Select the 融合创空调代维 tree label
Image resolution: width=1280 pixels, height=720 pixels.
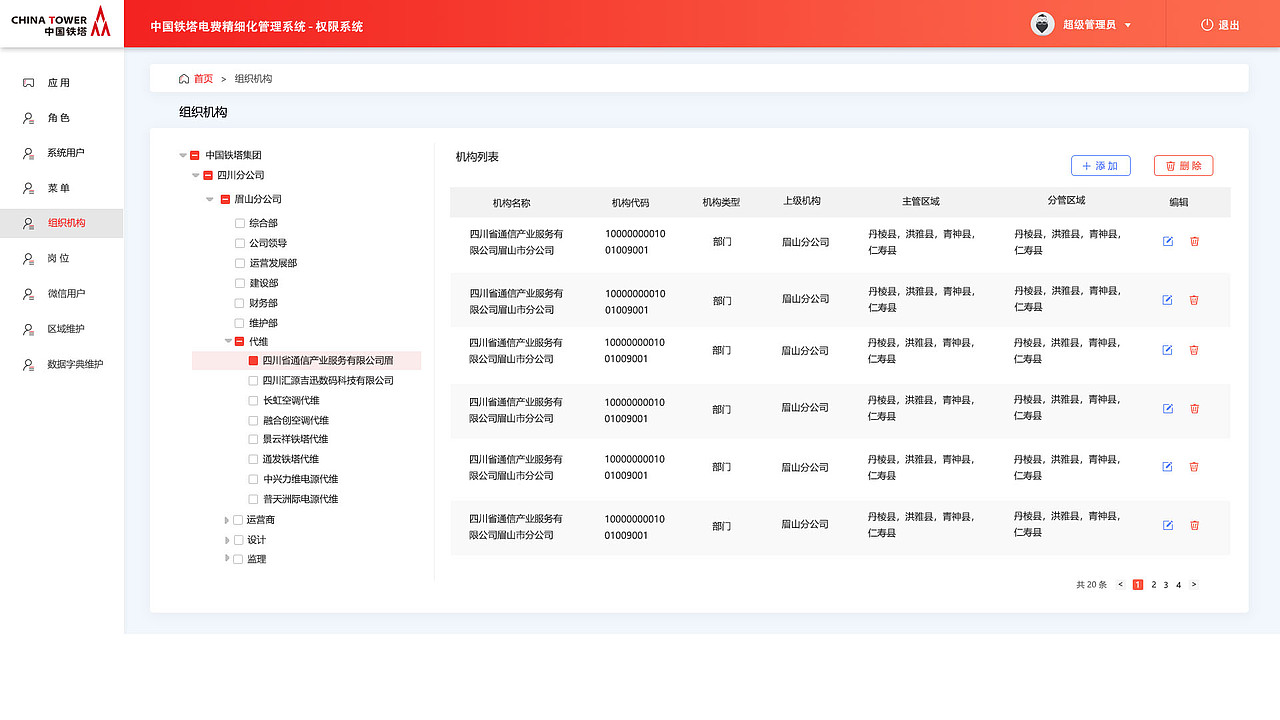pyautogui.click(x=296, y=420)
